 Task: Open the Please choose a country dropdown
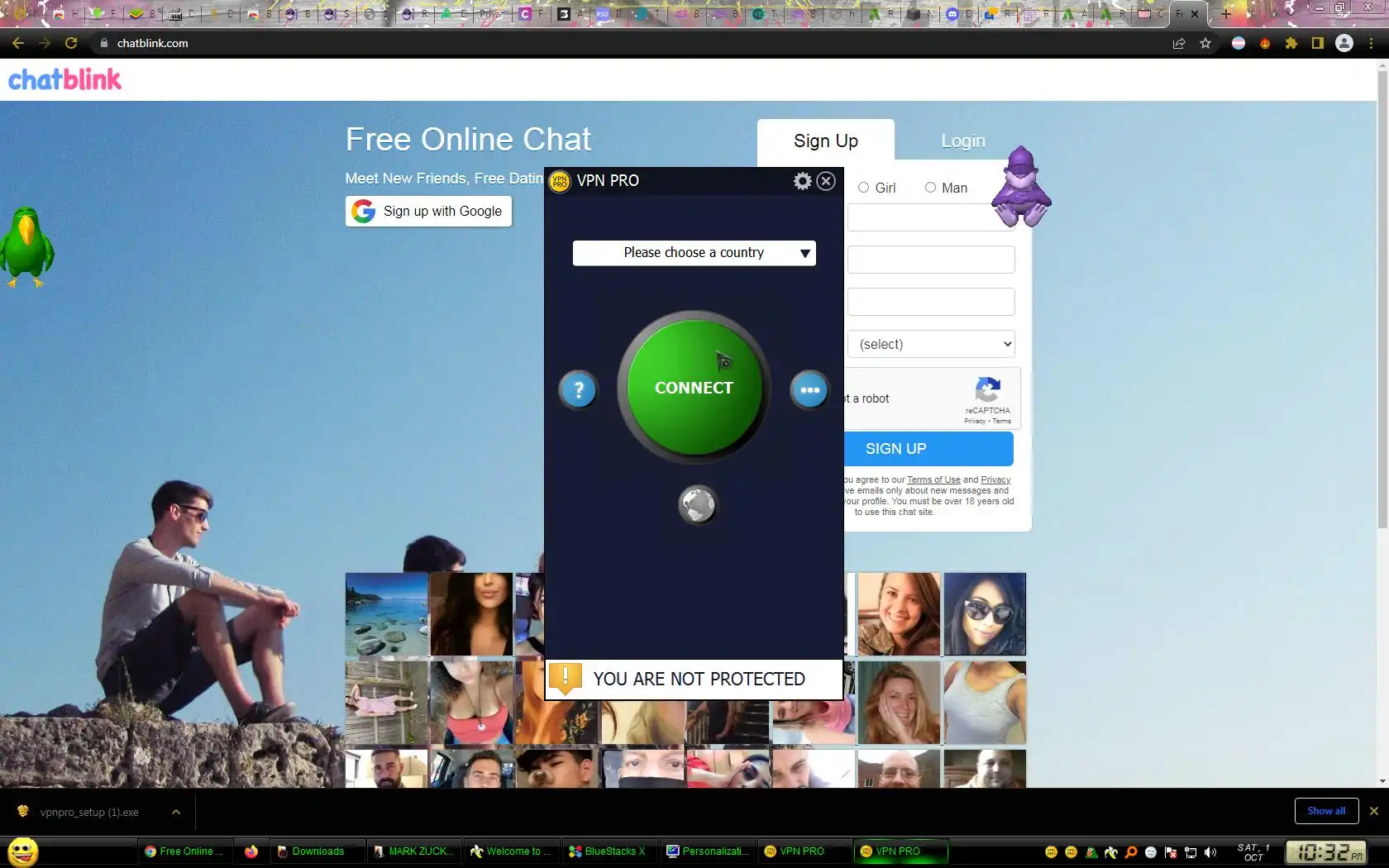point(694,253)
